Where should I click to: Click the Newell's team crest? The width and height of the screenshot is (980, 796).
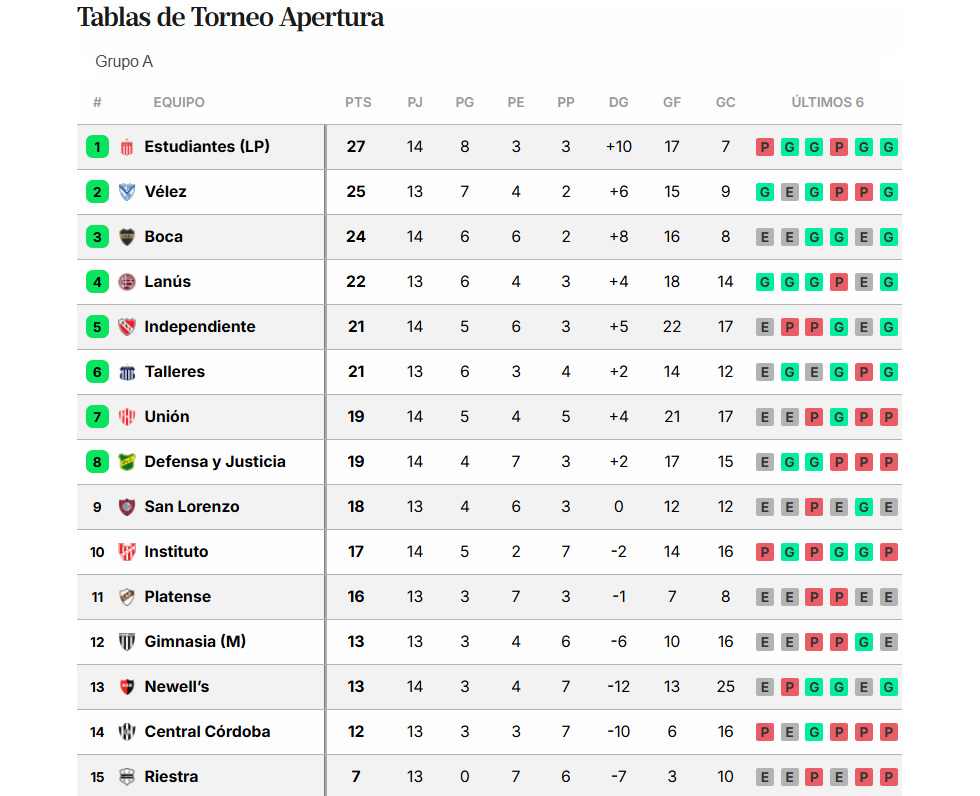coord(127,687)
